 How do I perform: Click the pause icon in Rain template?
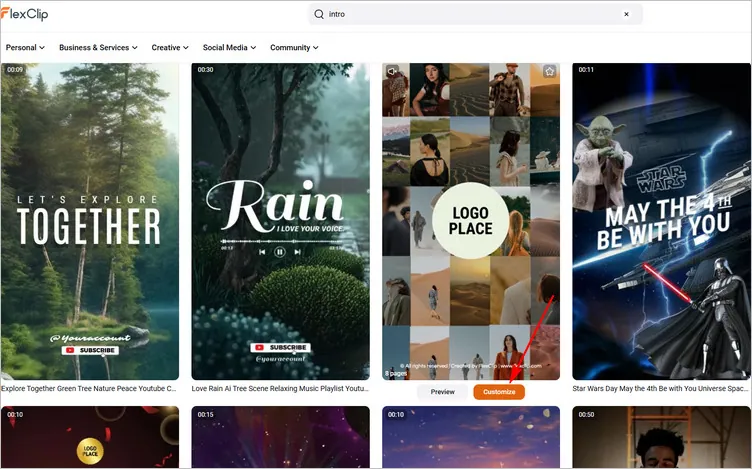click(280, 252)
